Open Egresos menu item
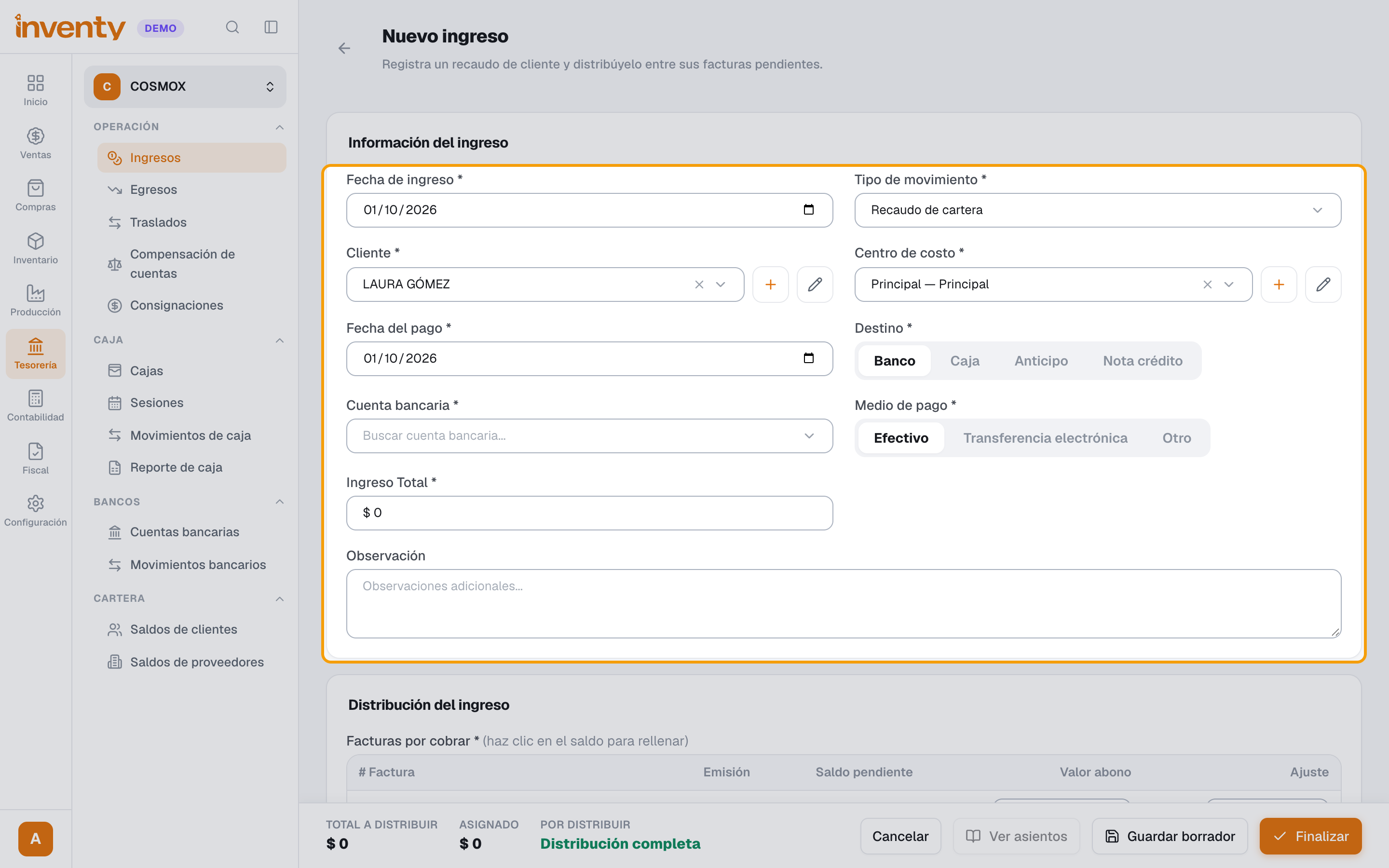 point(191,190)
